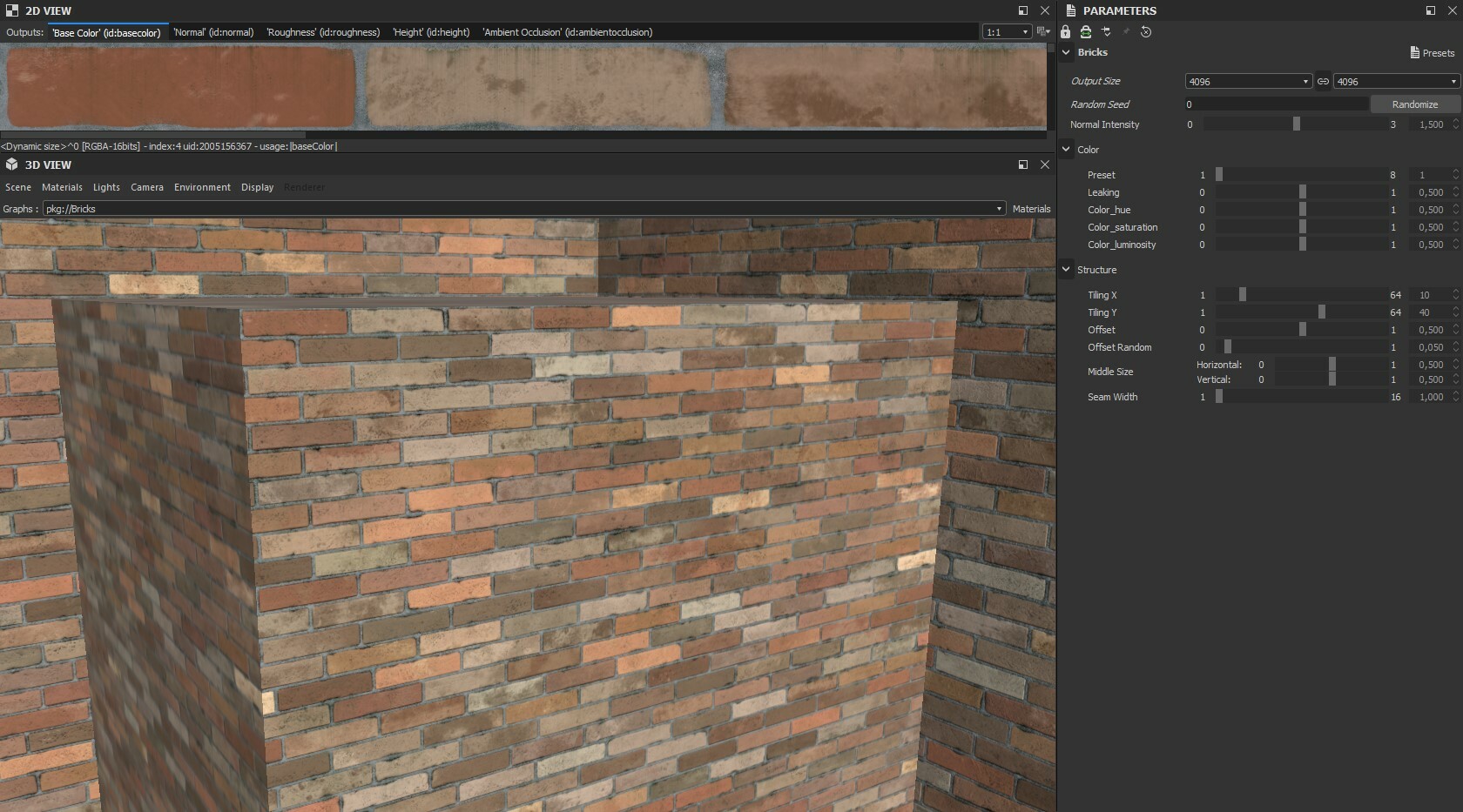
Task: Open the Output Size width dropdown
Action: coord(1249,81)
